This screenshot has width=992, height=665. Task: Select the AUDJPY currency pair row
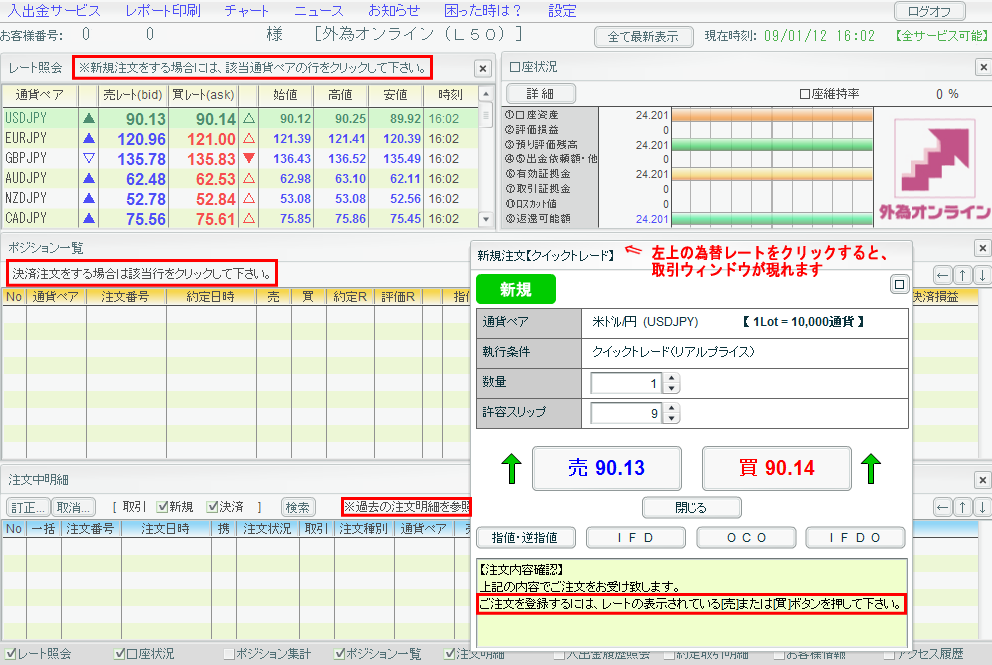tap(240, 178)
